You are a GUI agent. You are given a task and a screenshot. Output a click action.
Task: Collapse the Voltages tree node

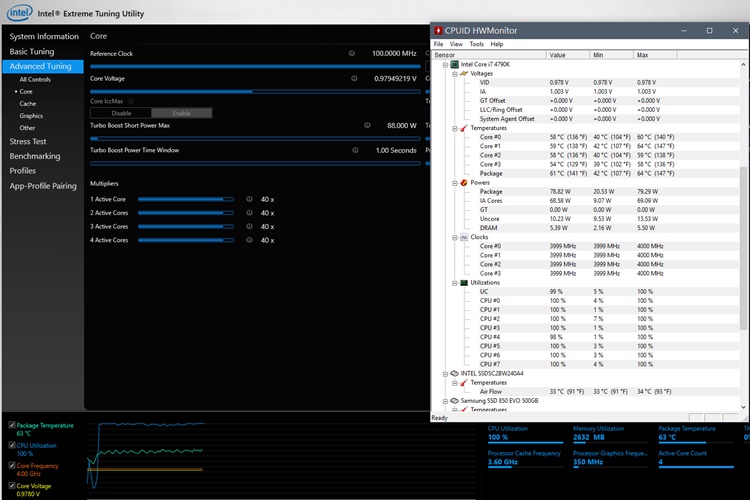click(455, 74)
